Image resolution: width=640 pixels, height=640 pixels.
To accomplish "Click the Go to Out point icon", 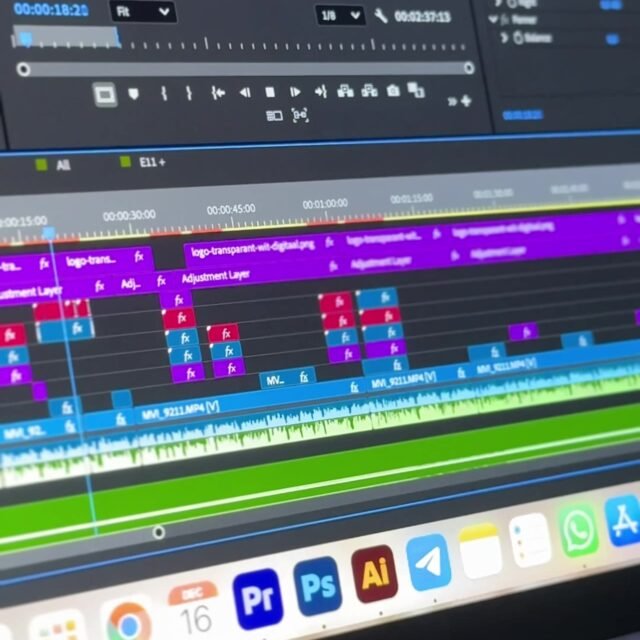I will (x=321, y=91).
